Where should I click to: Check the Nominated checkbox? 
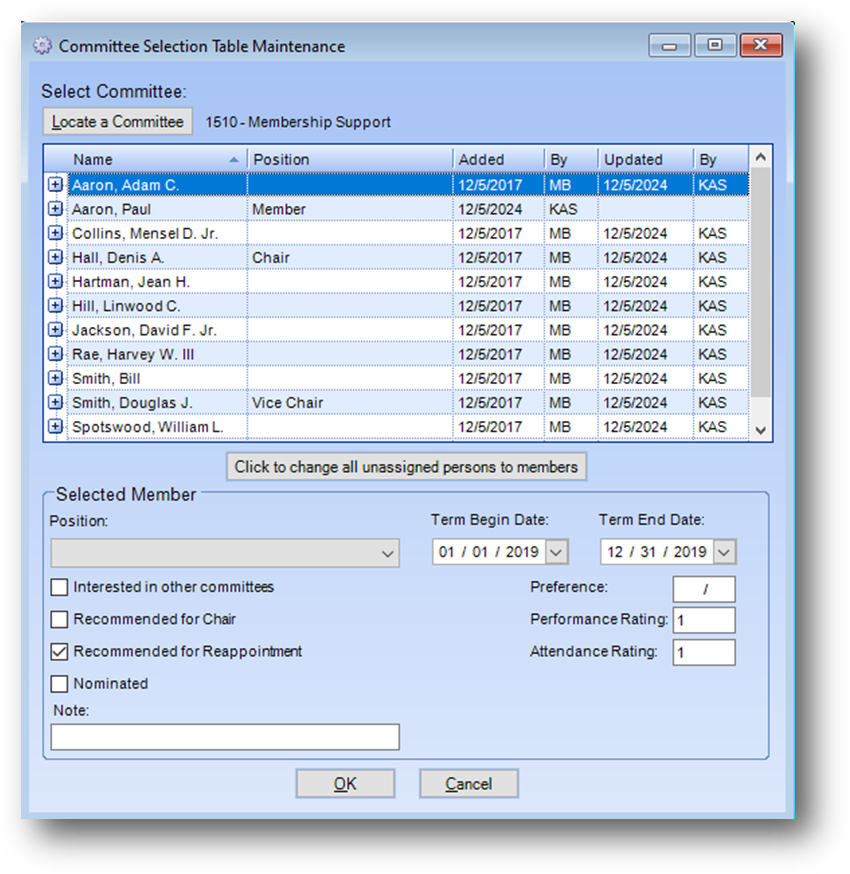[59, 684]
